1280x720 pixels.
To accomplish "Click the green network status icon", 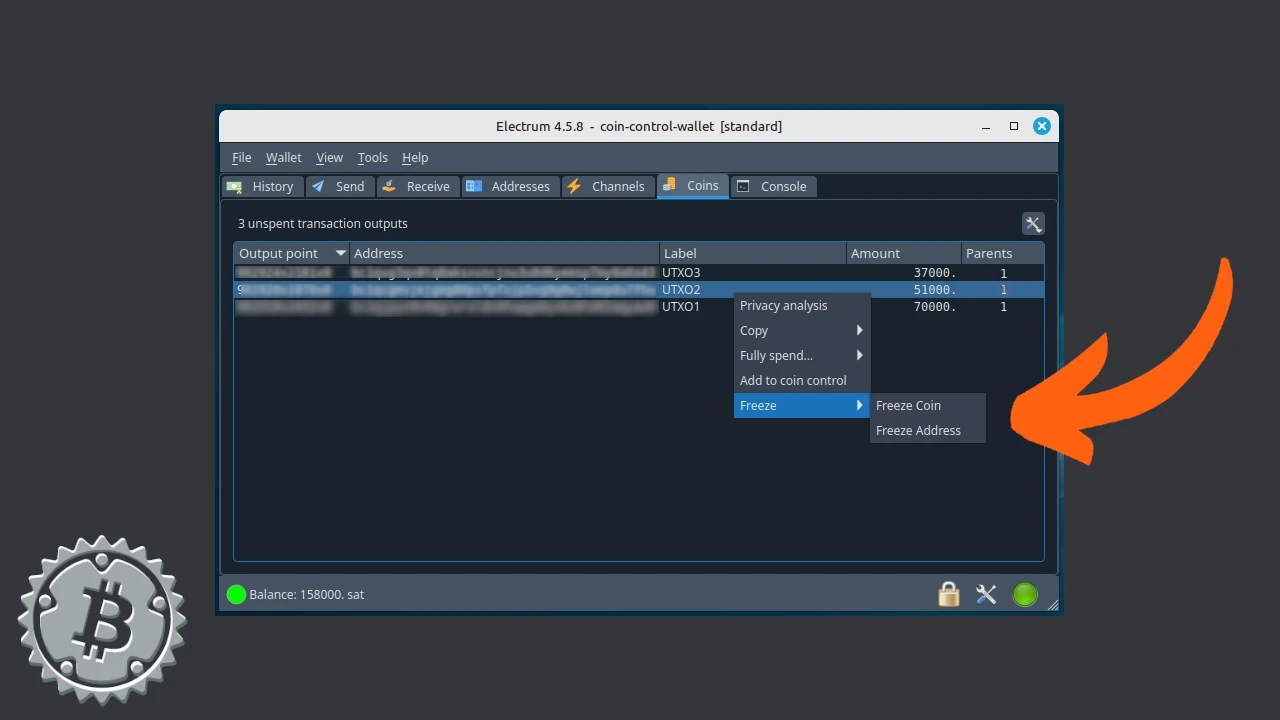I will [1025, 594].
